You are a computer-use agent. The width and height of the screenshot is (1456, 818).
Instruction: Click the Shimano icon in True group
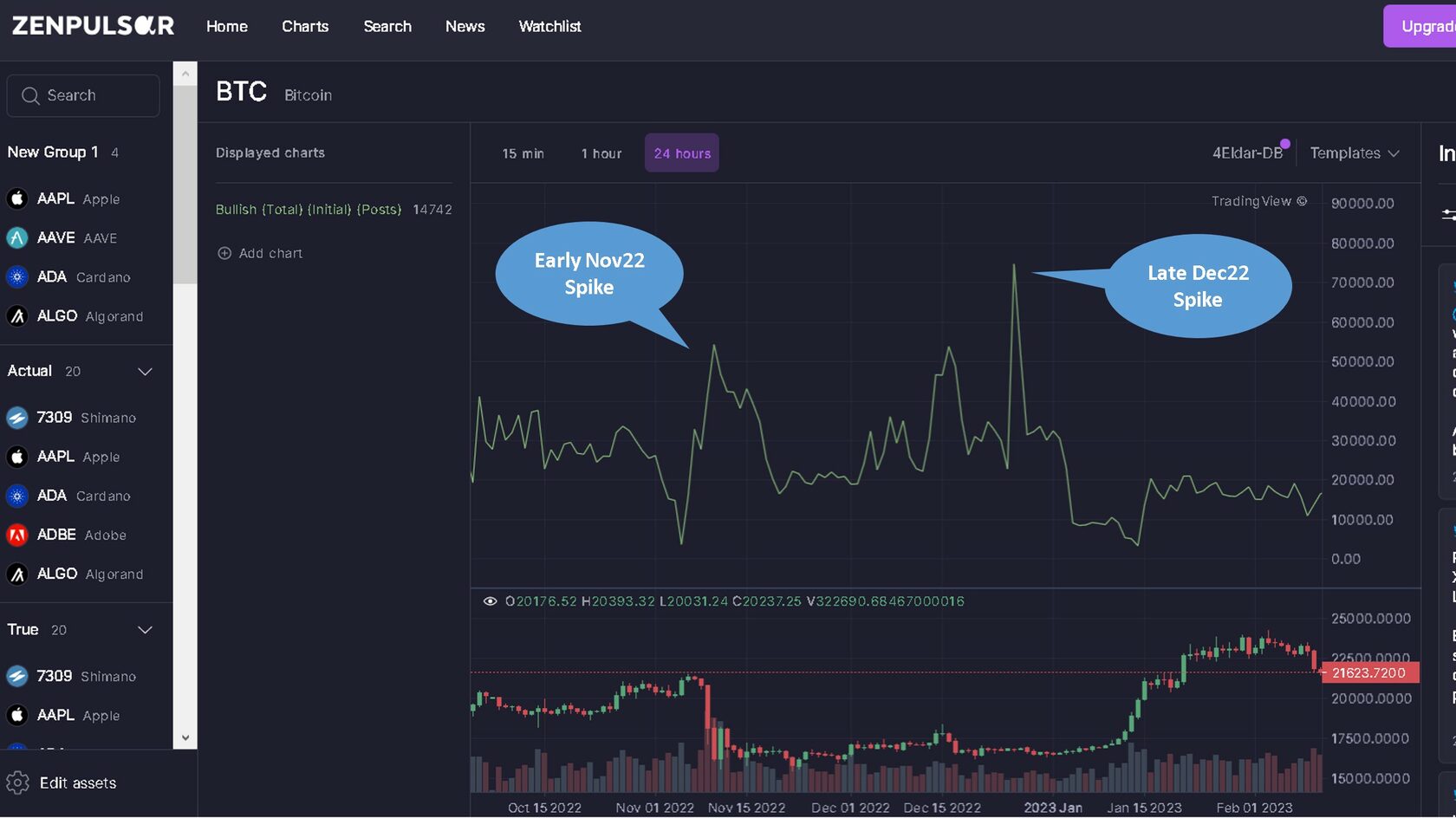[x=17, y=676]
